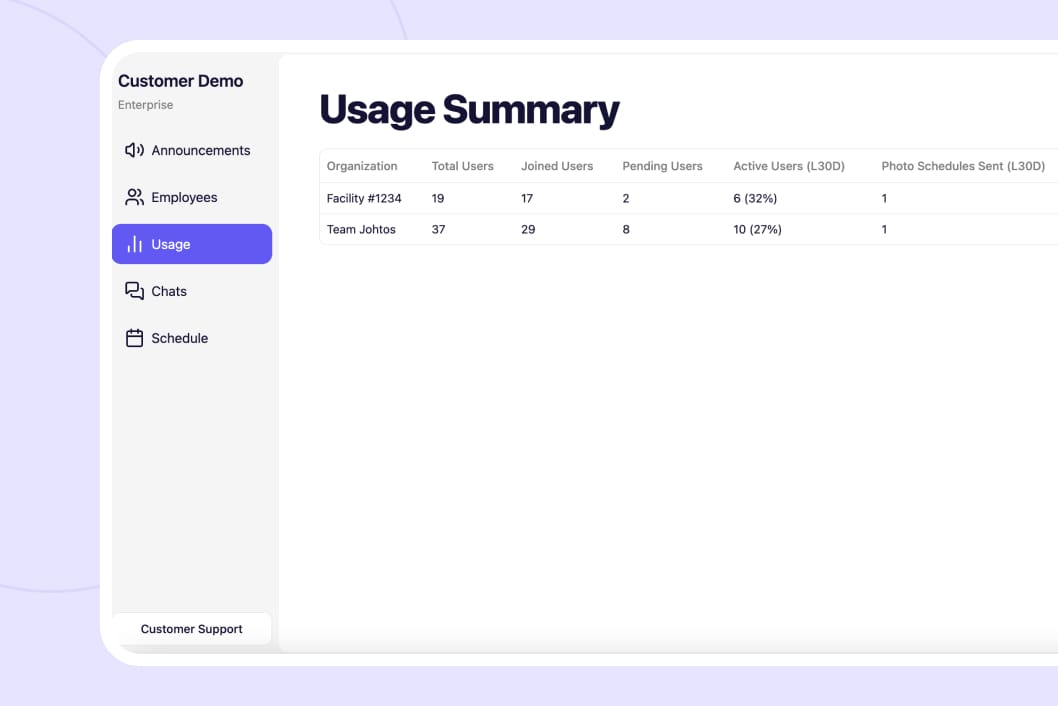
Task: Open the Announcements menu item
Action: (192, 150)
